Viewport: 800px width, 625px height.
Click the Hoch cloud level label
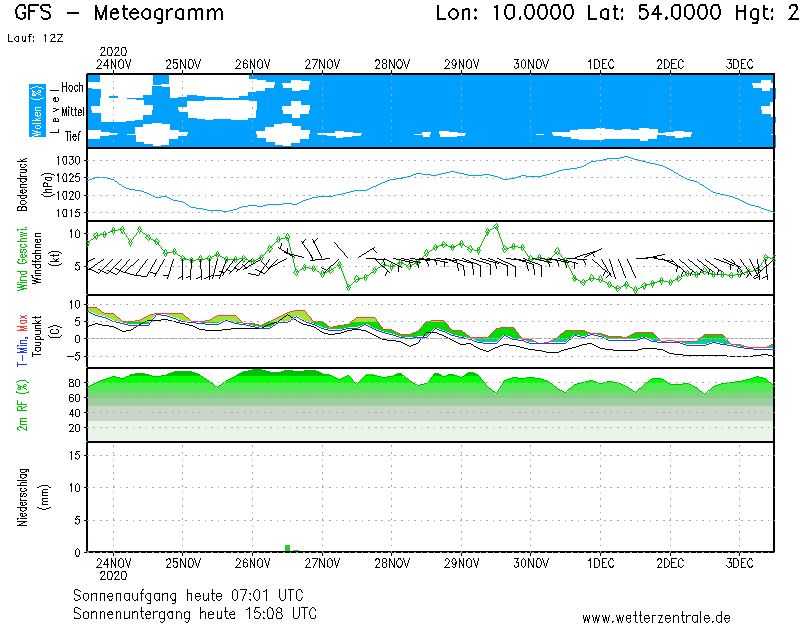[x=72, y=88]
